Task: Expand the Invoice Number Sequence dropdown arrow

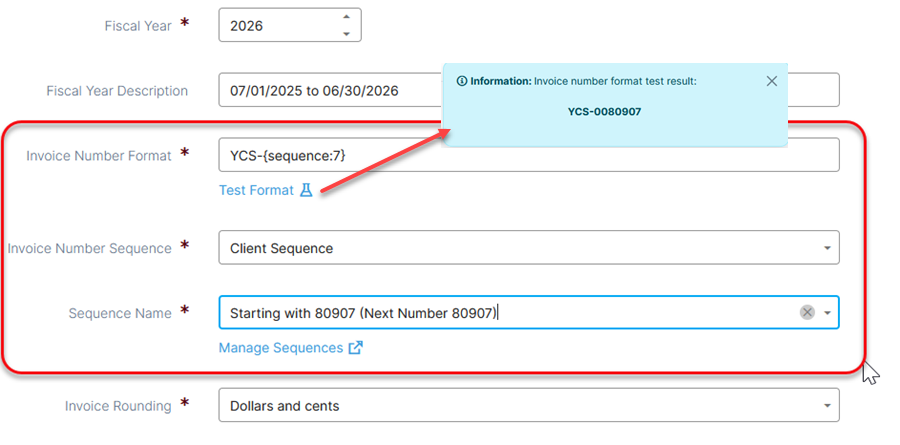Action: click(827, 248)
